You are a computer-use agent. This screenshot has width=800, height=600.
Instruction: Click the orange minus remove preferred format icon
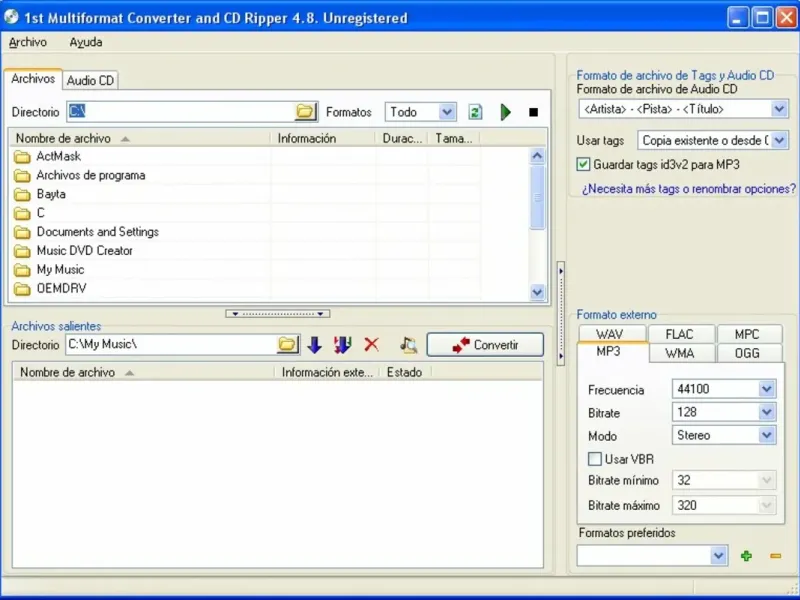776,556
